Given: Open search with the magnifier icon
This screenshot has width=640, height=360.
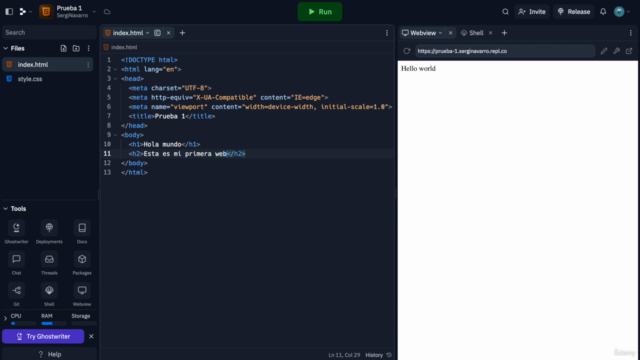Looking at the screenshot, I should [505, 12].
